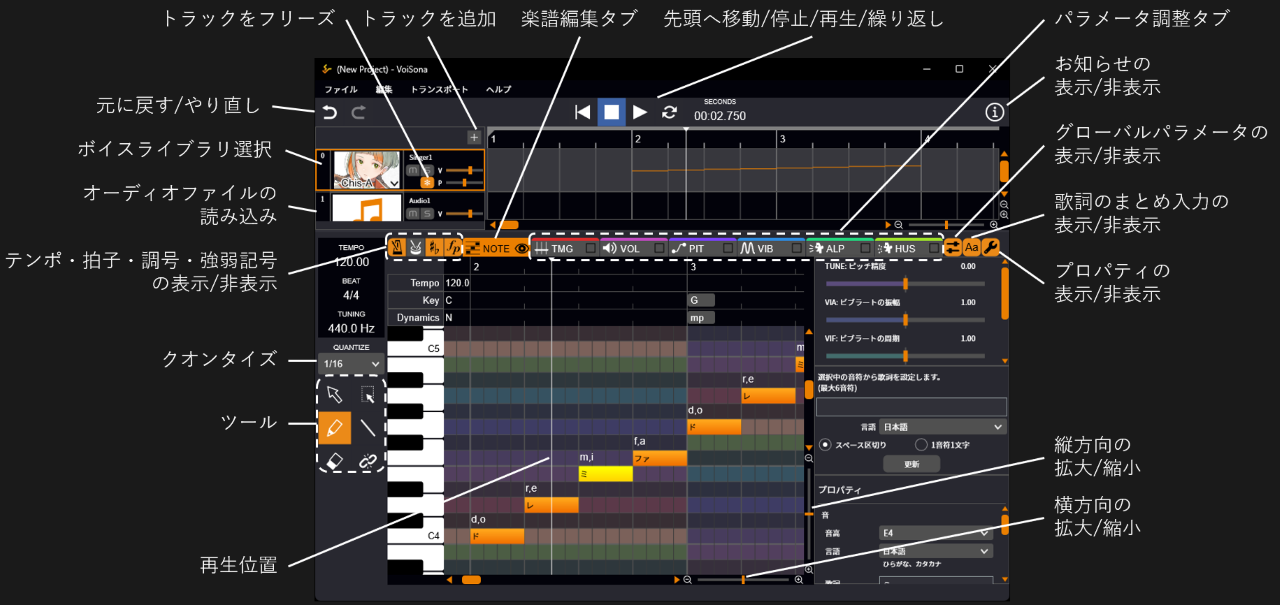This screenshot has height=605, width=1280.
Task: Click the Undo arrow icon
Action: (x=329, y=112)
